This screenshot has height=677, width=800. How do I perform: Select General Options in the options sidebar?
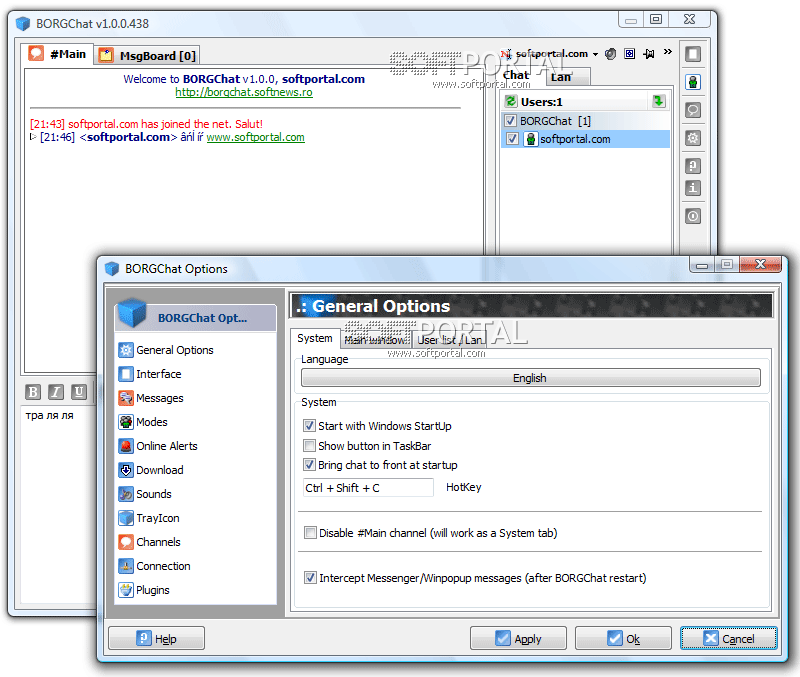pyautogui.click(x=166, y=350)
